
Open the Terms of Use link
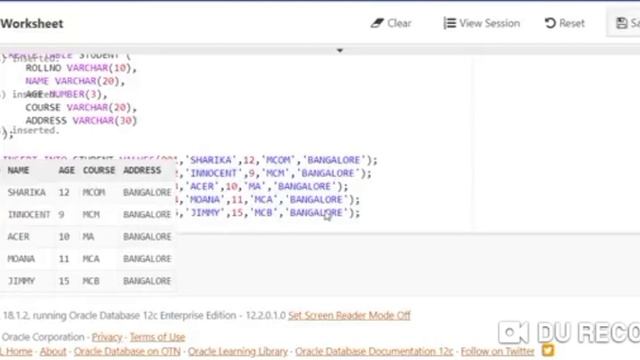(158, 337)
